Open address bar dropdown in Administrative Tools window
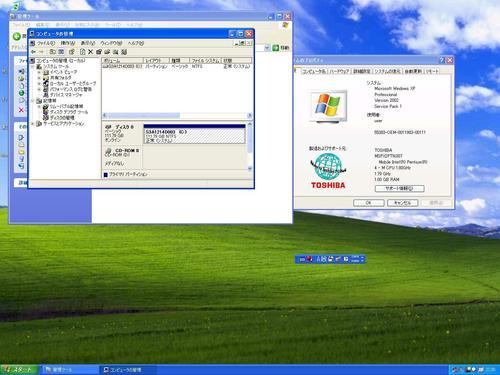Image resolution: width=500 pixels, height=375 pixels. tap(267, 48)
